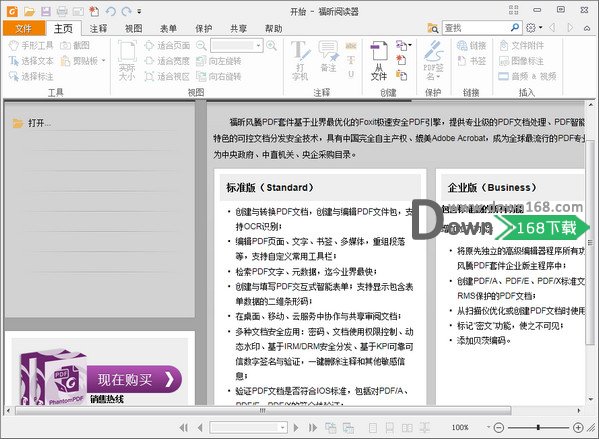599x439 pixels.
Task: Open the 表单 tab
Action: [x=168, y=28]
